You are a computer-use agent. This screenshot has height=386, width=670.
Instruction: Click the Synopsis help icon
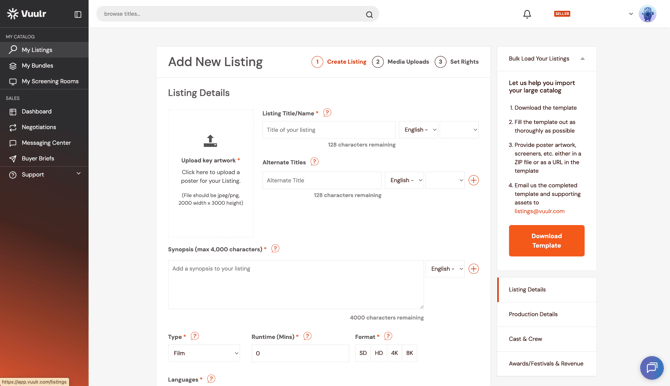[275, 248]
